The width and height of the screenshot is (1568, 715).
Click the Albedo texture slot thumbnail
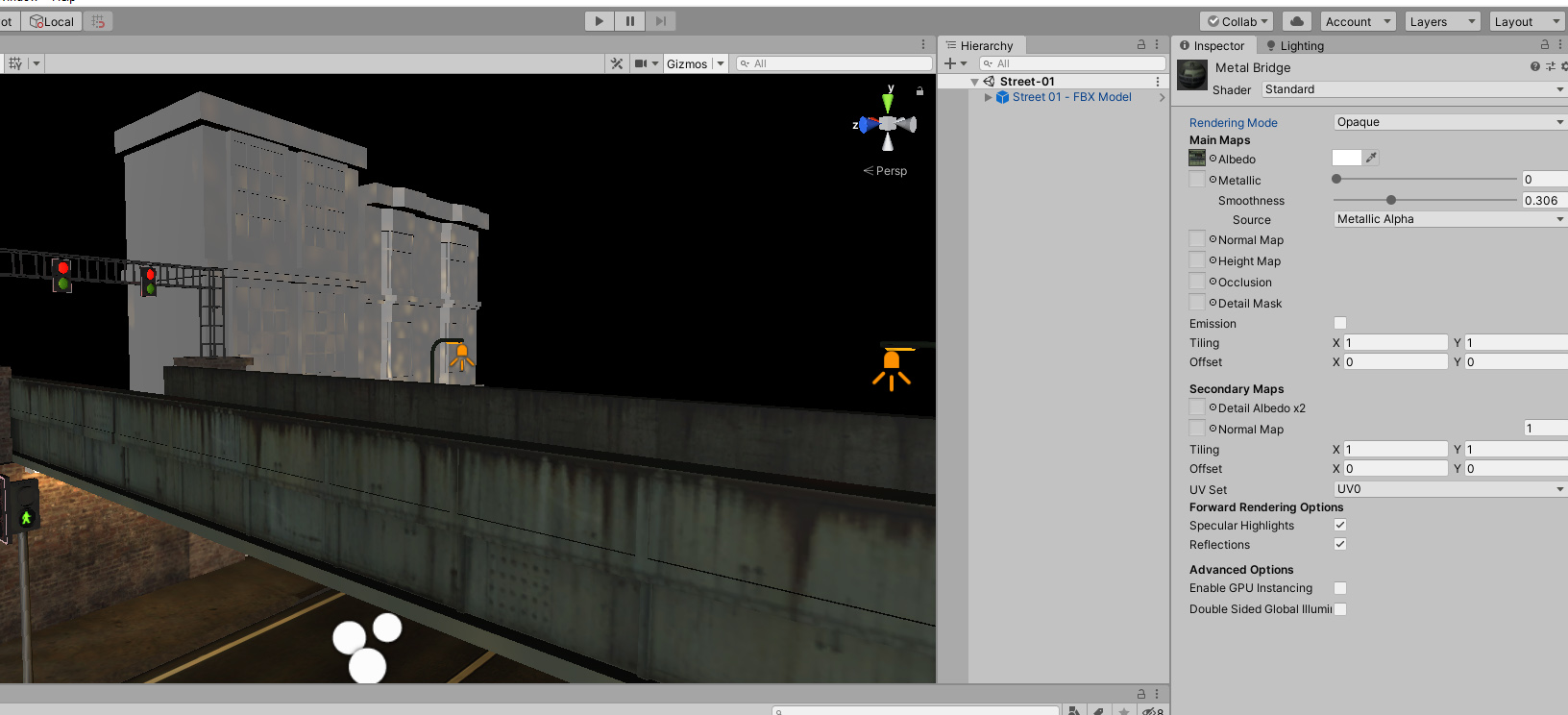[1197, 158]
